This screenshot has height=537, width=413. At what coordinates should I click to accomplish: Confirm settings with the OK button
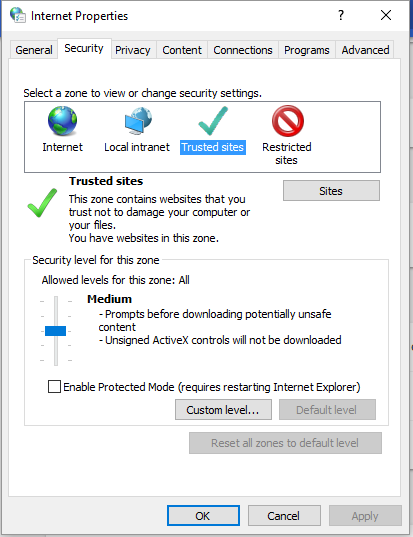[x=203, y=516]
